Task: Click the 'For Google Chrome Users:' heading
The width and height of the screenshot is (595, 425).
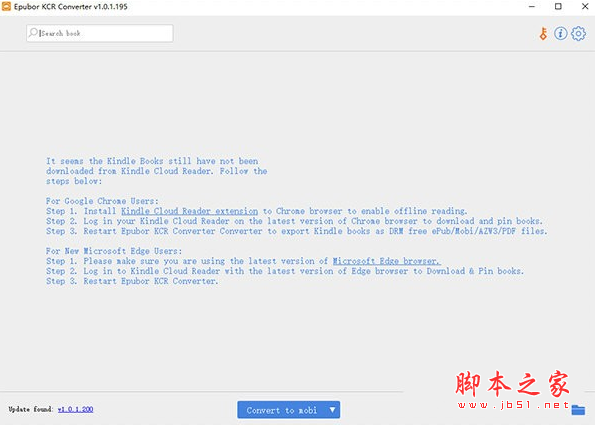Action: point(102,201)
